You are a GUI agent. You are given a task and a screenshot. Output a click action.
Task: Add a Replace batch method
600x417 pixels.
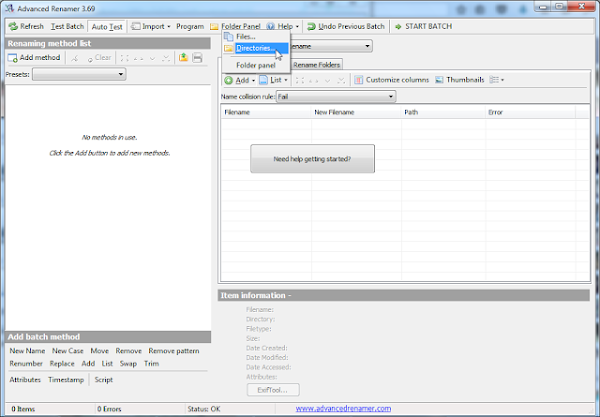click(x=62, y=363)
